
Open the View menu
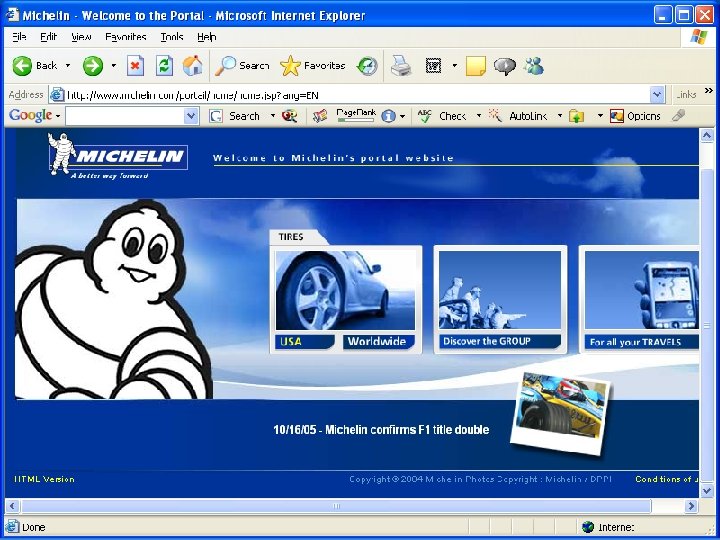coord(81,37)
